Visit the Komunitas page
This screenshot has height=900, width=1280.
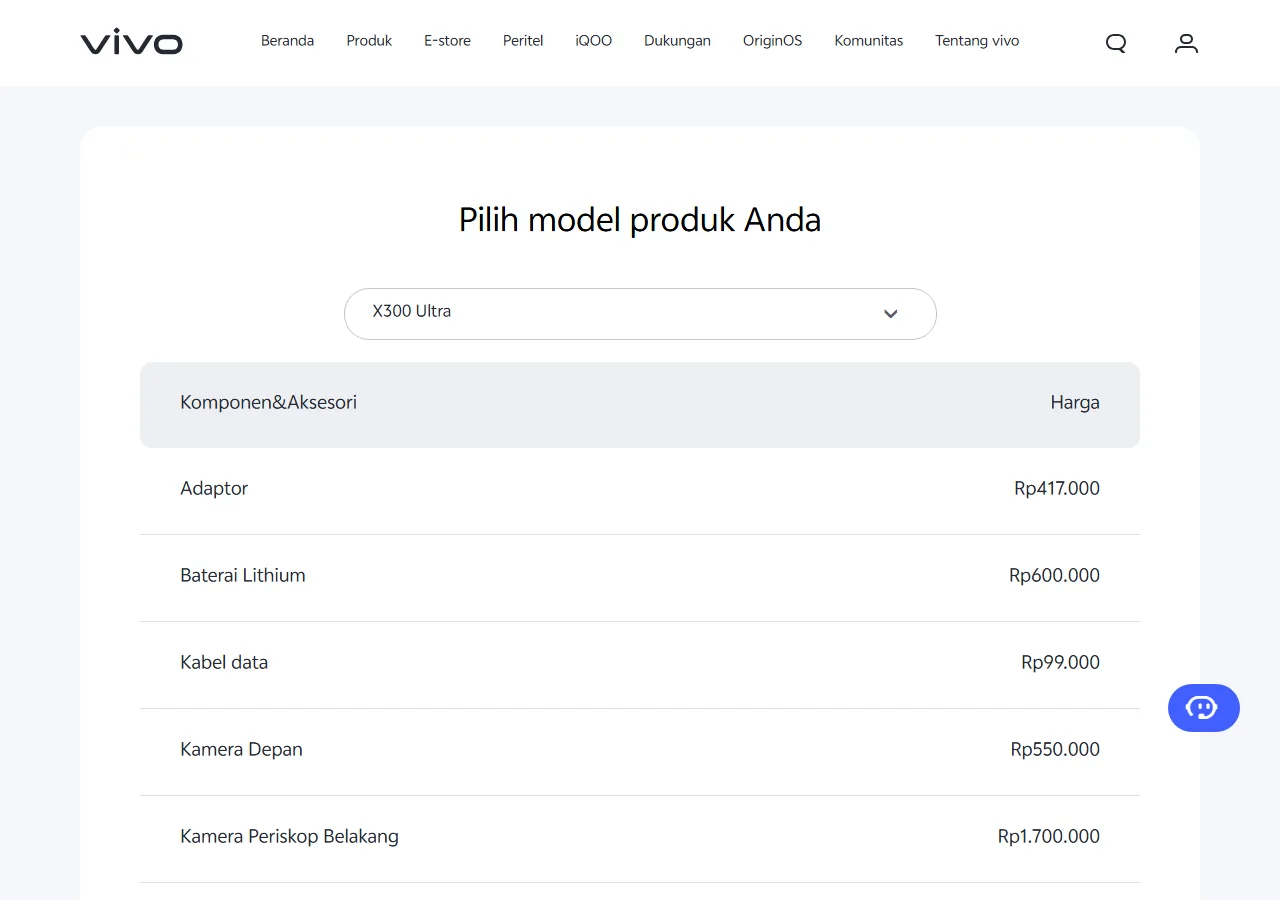[x=868, y=41]
